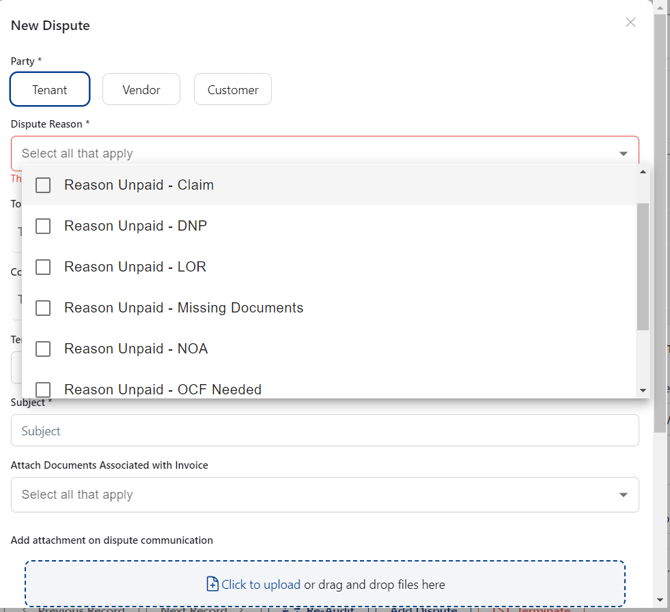Image resolution: width=670 pixels, height=612 pixels.
Task: Tick the Reason Unpaid - Missing Documents box
Action: point(43,308)
